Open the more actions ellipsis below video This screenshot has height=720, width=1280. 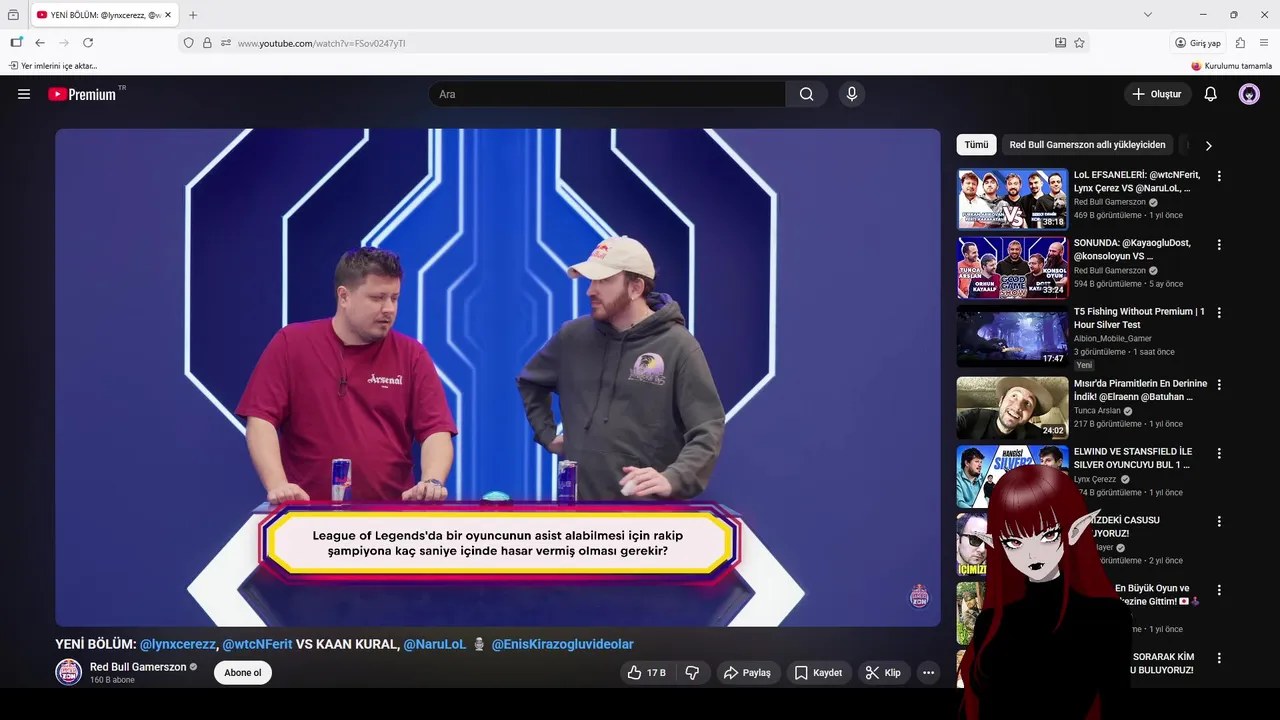click(928, 673)
